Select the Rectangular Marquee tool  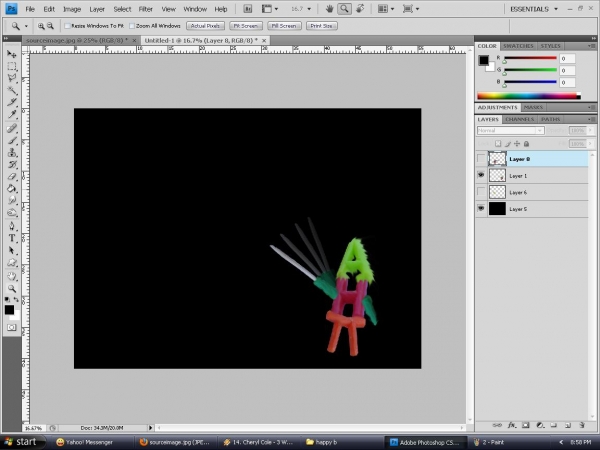click(x=12, y=66)
